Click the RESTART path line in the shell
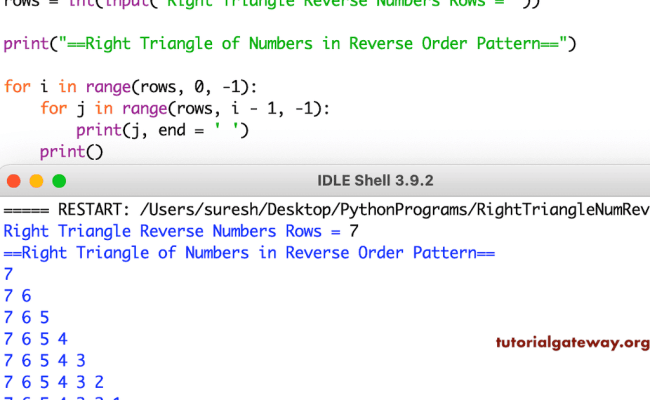The image size is (650, 400). click(327, 210)
